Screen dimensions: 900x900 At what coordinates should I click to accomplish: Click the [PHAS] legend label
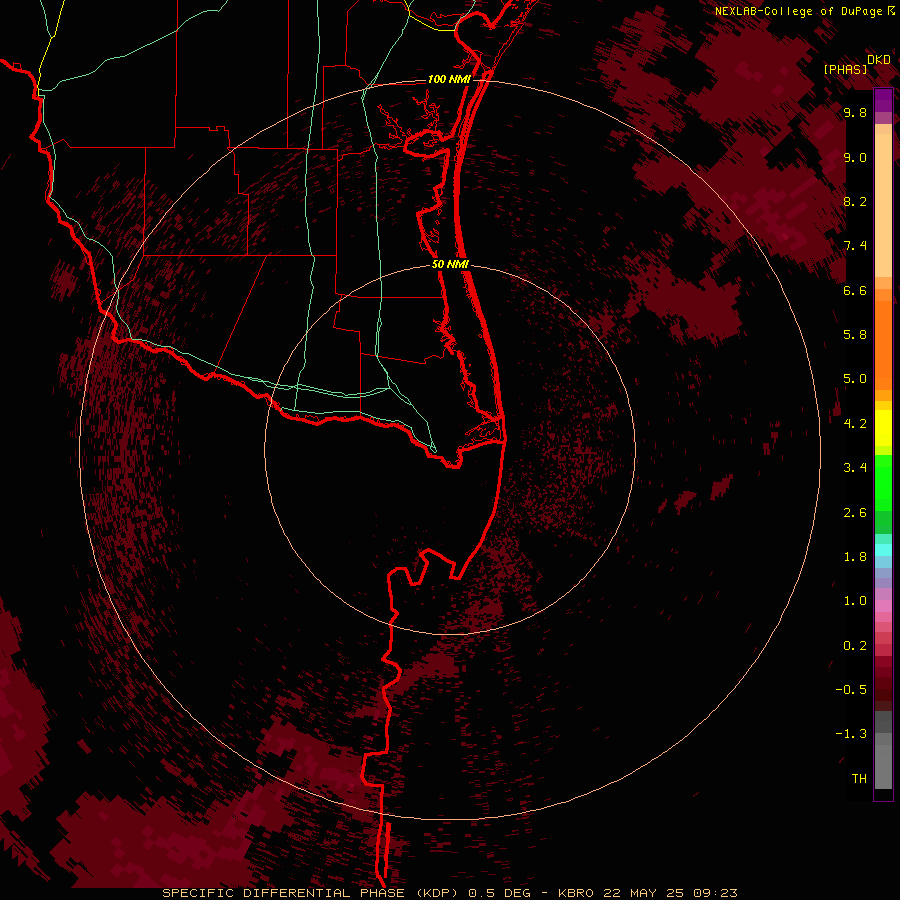tap(845, 70)
